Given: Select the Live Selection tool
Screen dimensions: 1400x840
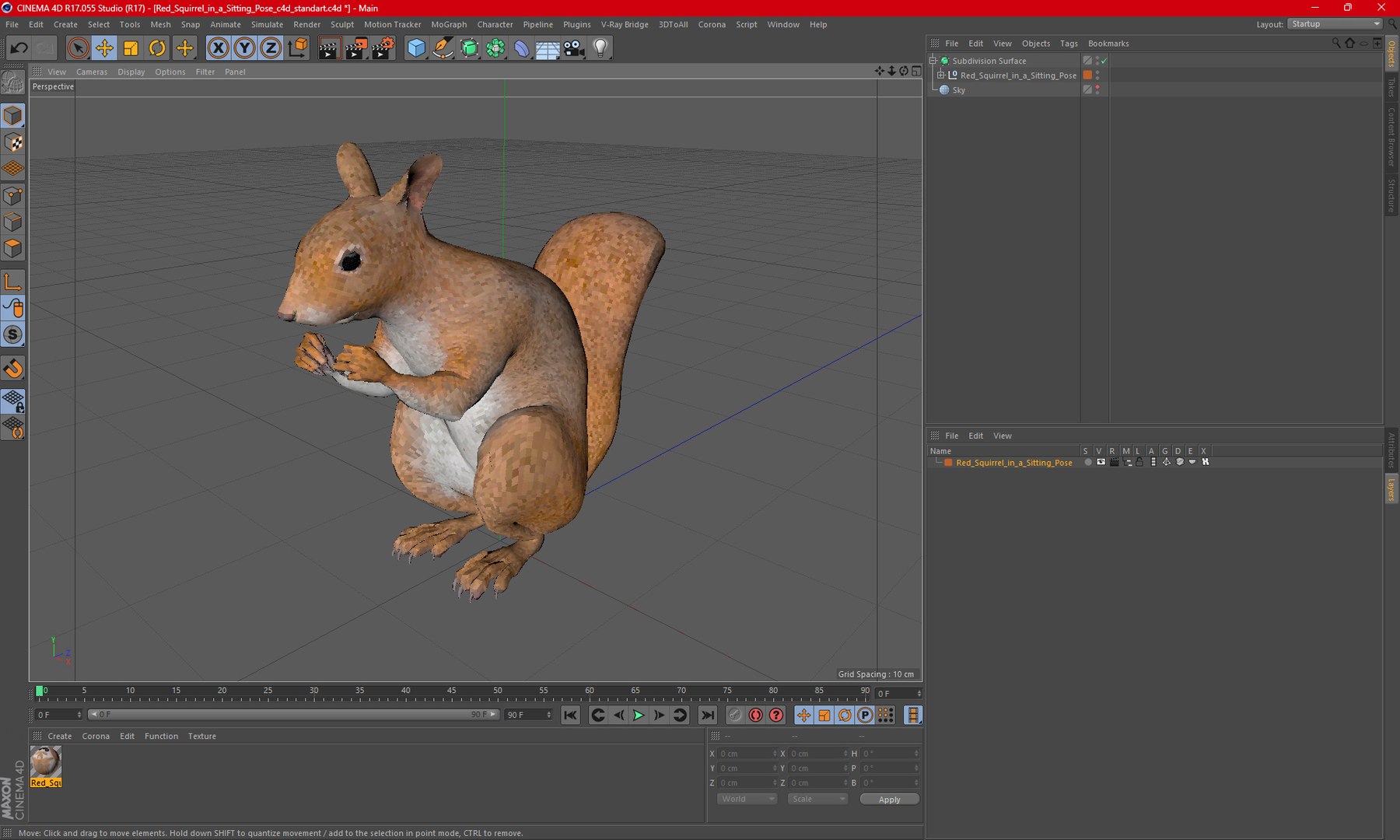Looking at the screenshot, I should pos(78,48).
